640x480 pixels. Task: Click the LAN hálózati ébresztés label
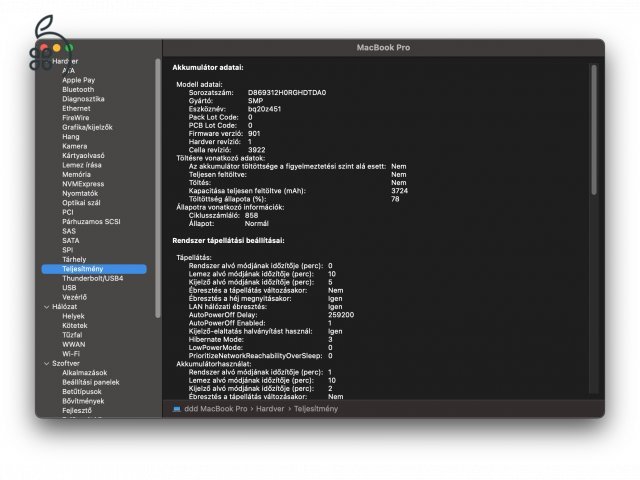(x=227, y=307)
